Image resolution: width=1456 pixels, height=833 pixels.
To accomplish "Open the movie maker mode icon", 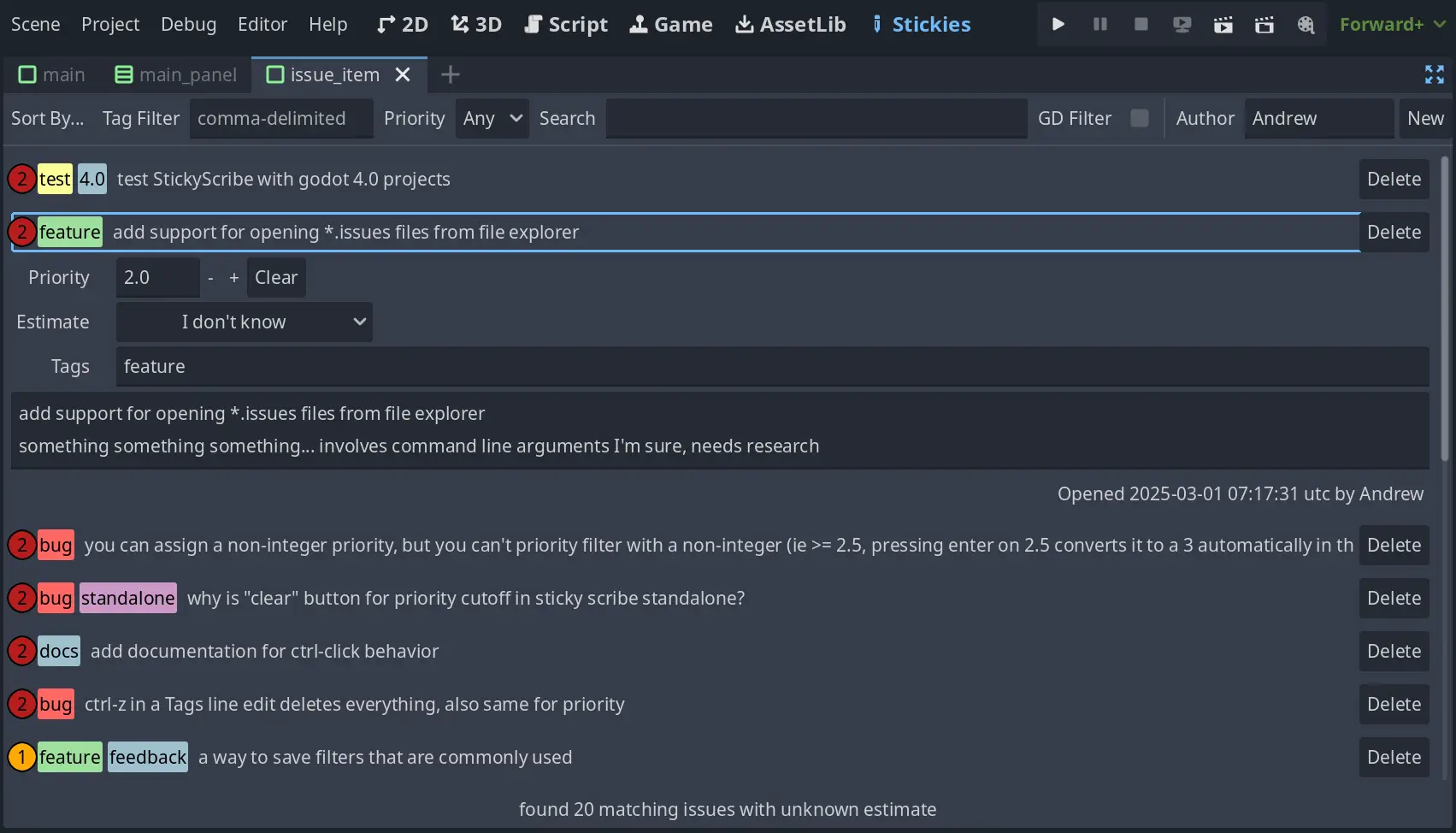I will [1305, 24].
